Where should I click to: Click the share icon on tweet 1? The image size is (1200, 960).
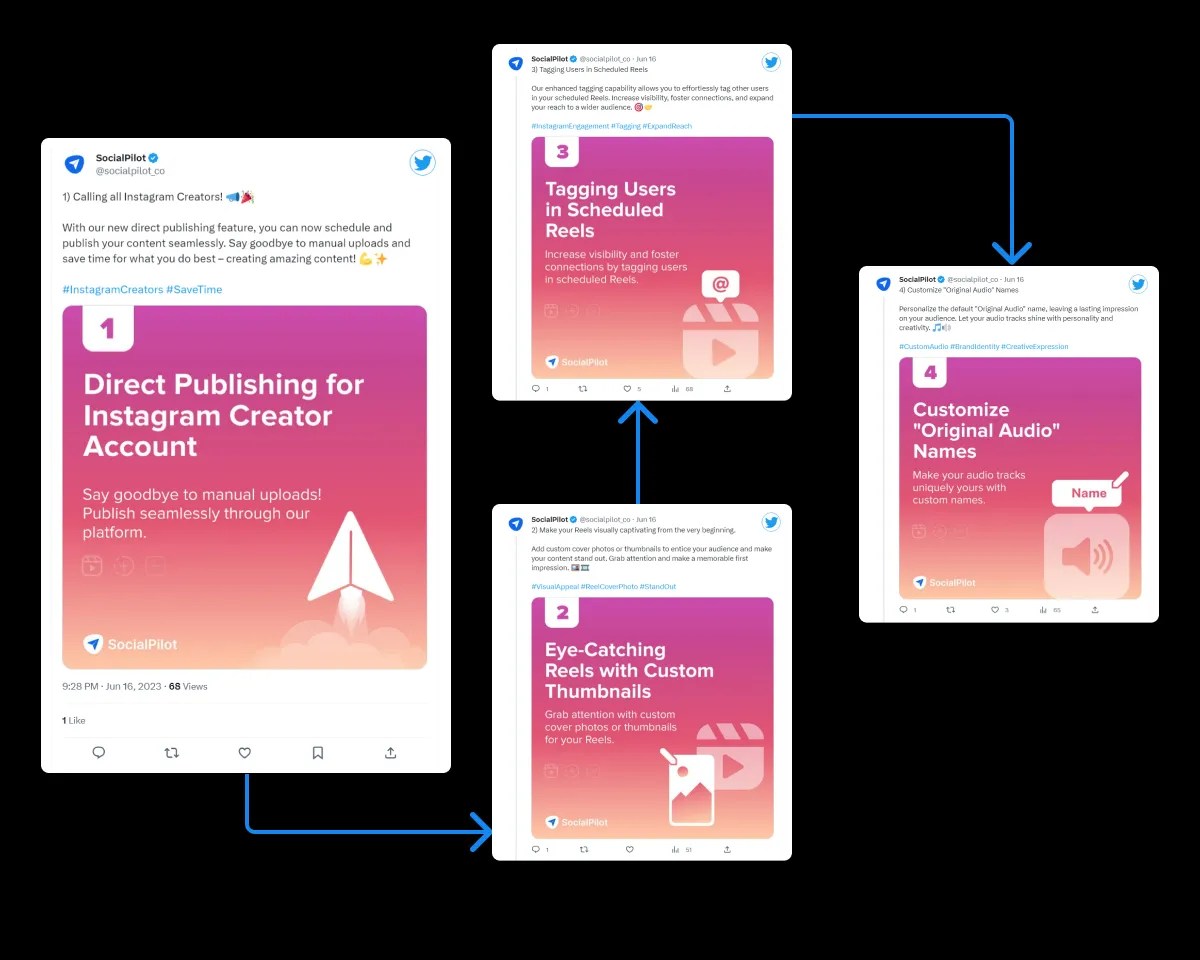click(x=391, y=753)
